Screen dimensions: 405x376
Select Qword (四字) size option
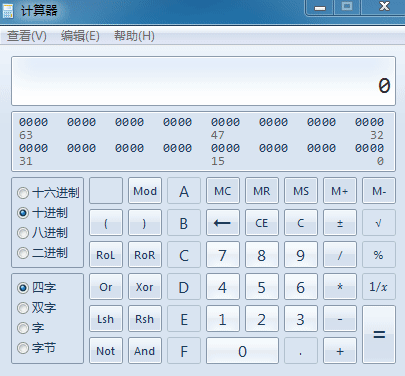point(37,287)
